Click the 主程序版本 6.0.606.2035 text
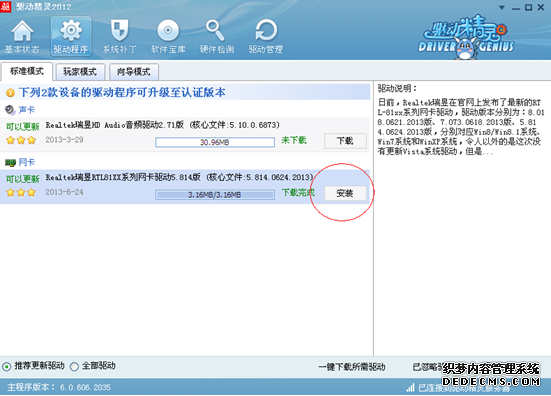Screen dimensions: 551x396 click(59, 388)
